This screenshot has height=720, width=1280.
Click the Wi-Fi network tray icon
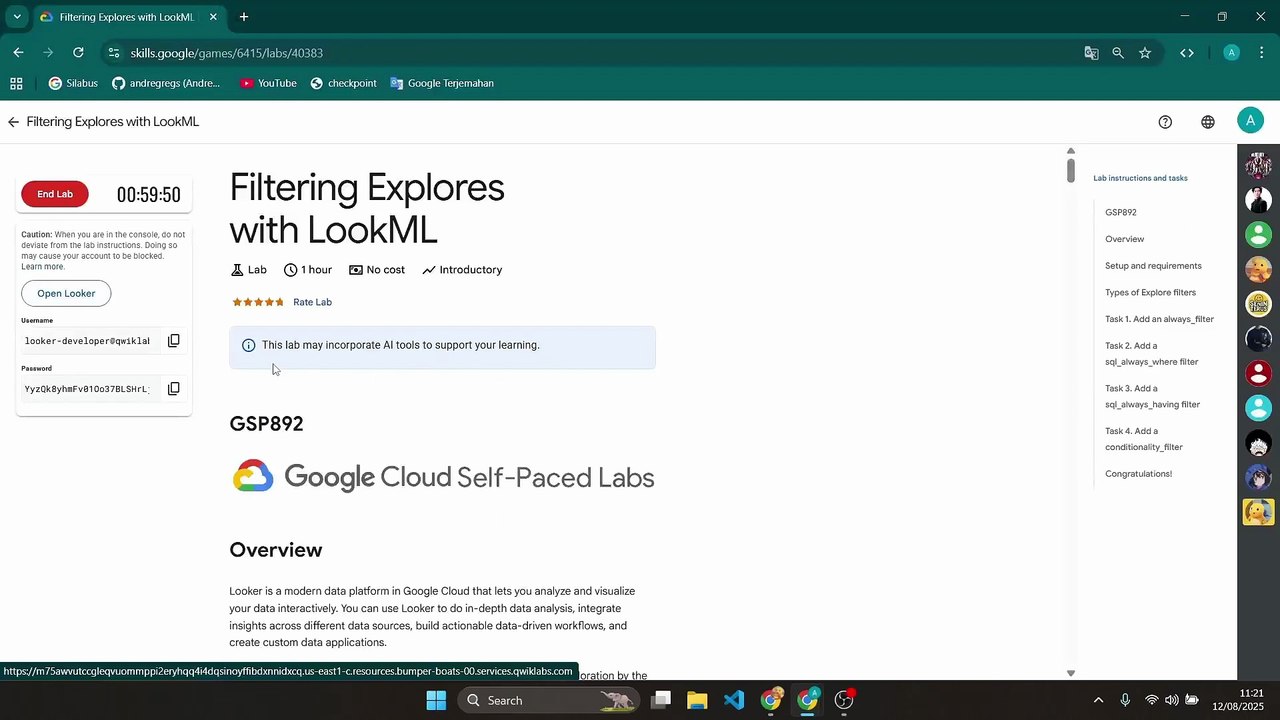click(x=1152, y=700)
